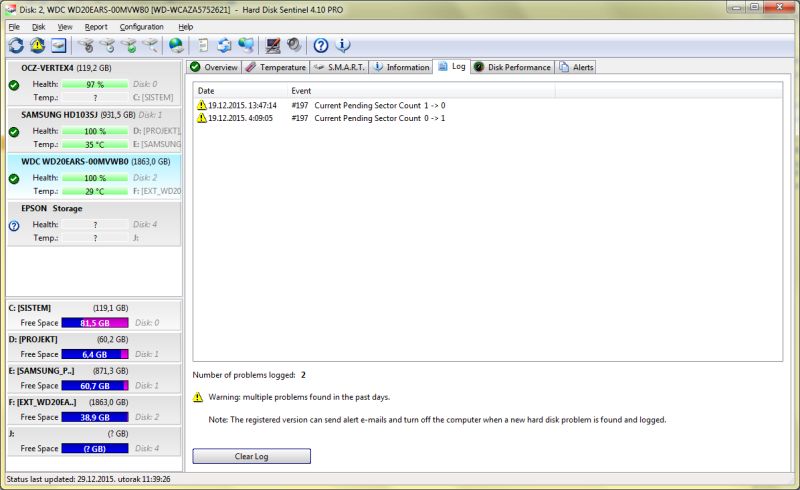Click the network computers globe icon

point(246,45)
